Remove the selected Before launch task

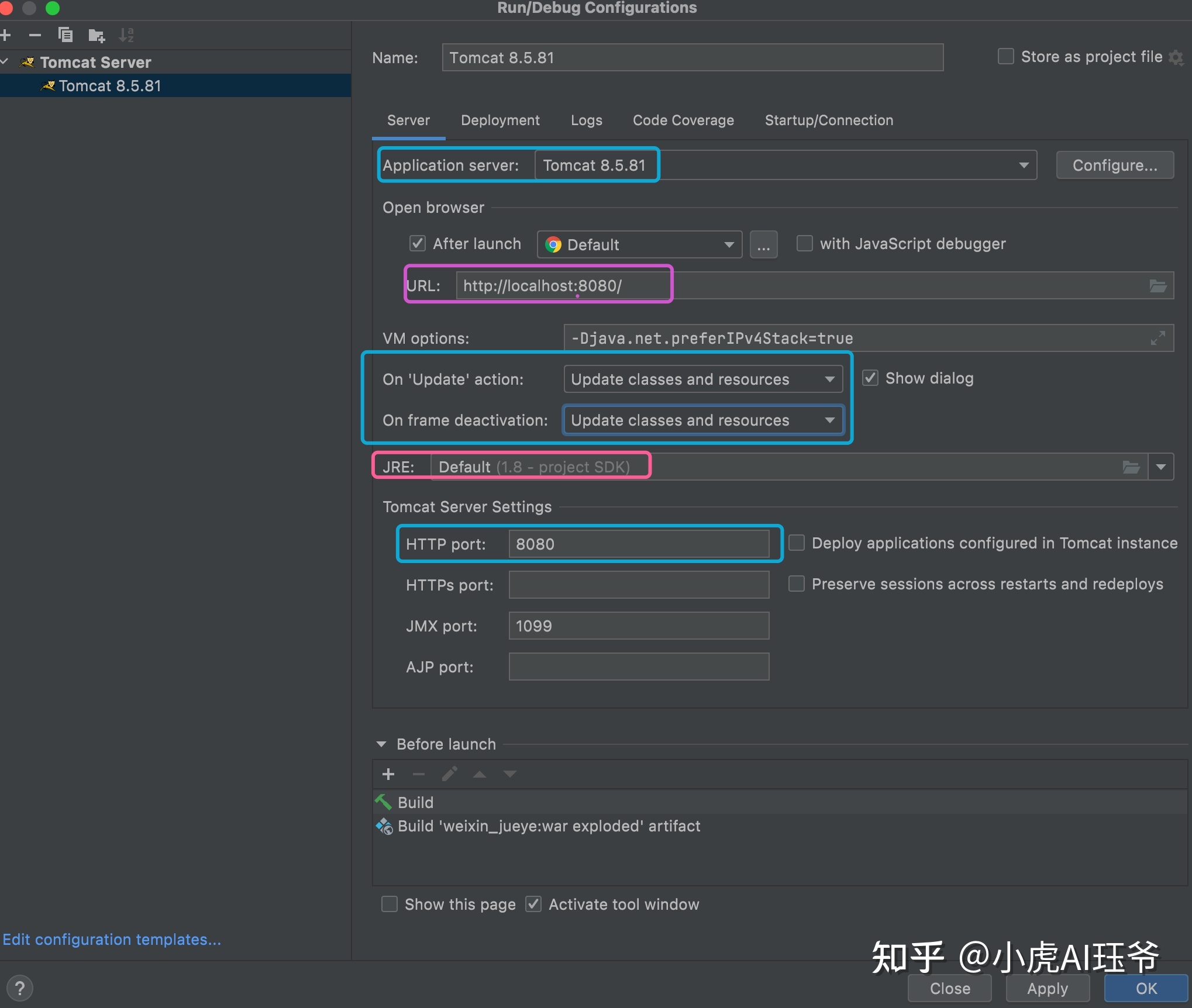tap(419, 774)
